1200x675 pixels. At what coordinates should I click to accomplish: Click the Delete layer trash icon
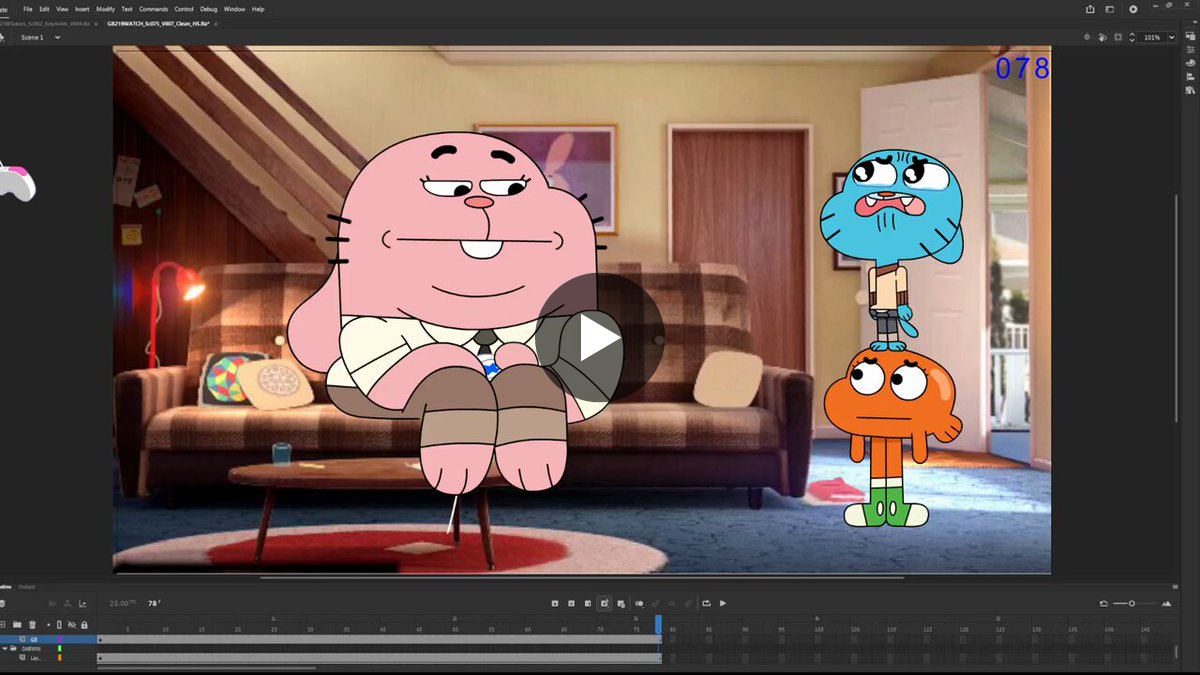click(32, 625)
